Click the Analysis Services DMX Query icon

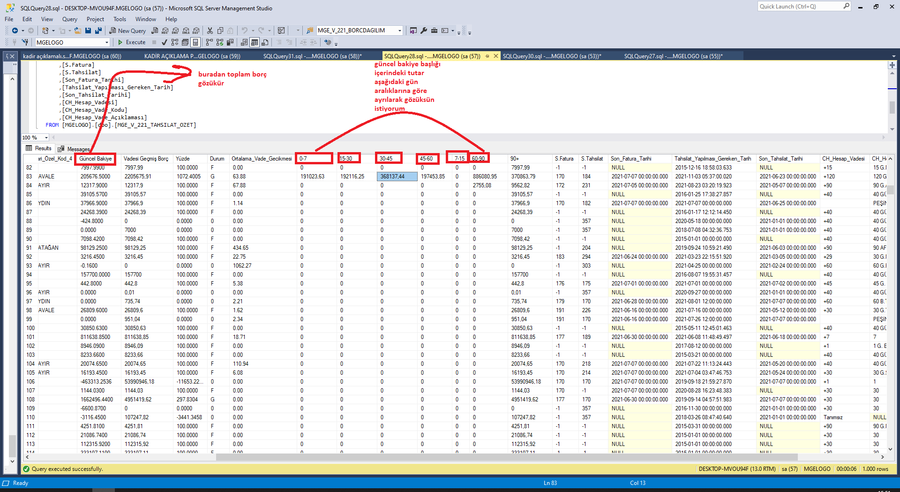point(175,30)
